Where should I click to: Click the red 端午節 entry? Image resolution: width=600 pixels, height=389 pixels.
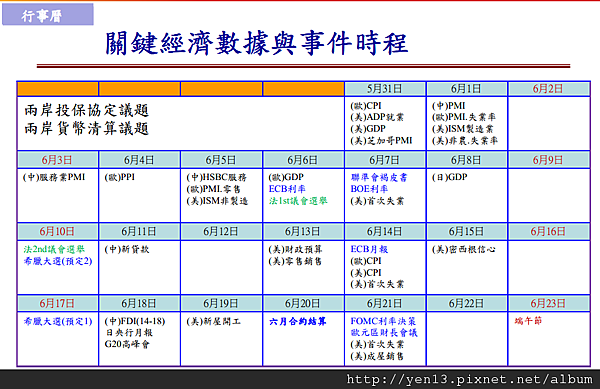pyautogui.click(x=528, y=321)
